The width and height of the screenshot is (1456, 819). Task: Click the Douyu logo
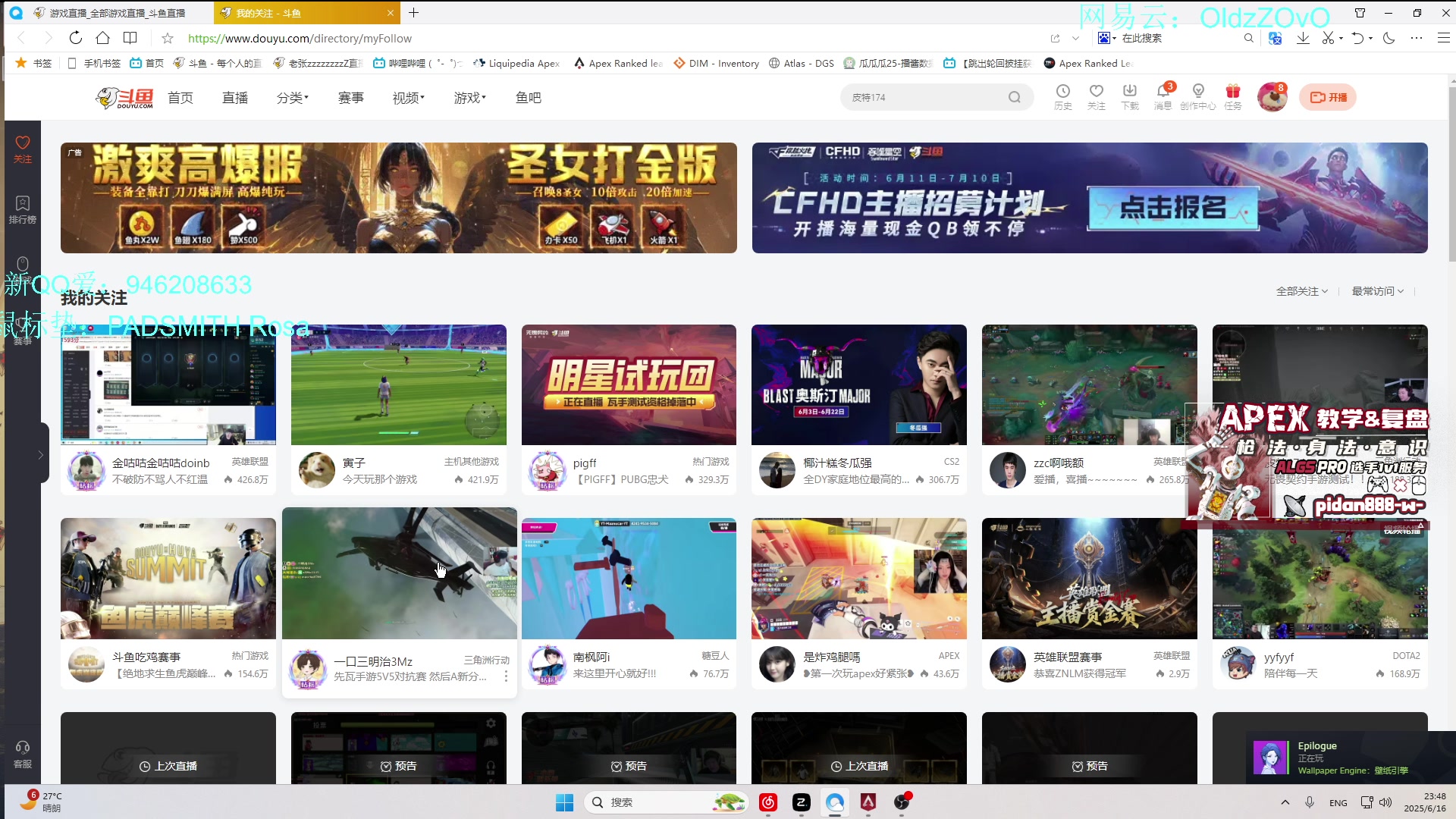(x=124, y=98)
